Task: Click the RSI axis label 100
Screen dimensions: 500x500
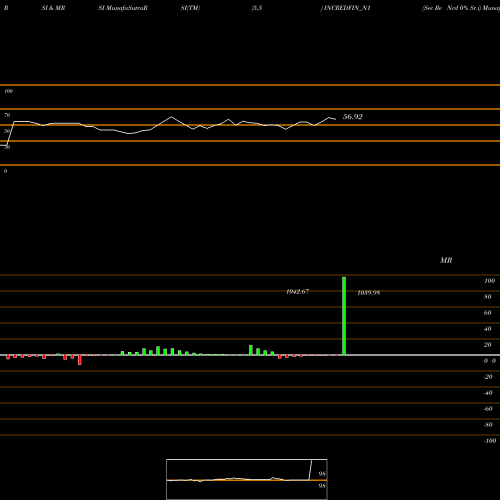Action: (9, 91)
